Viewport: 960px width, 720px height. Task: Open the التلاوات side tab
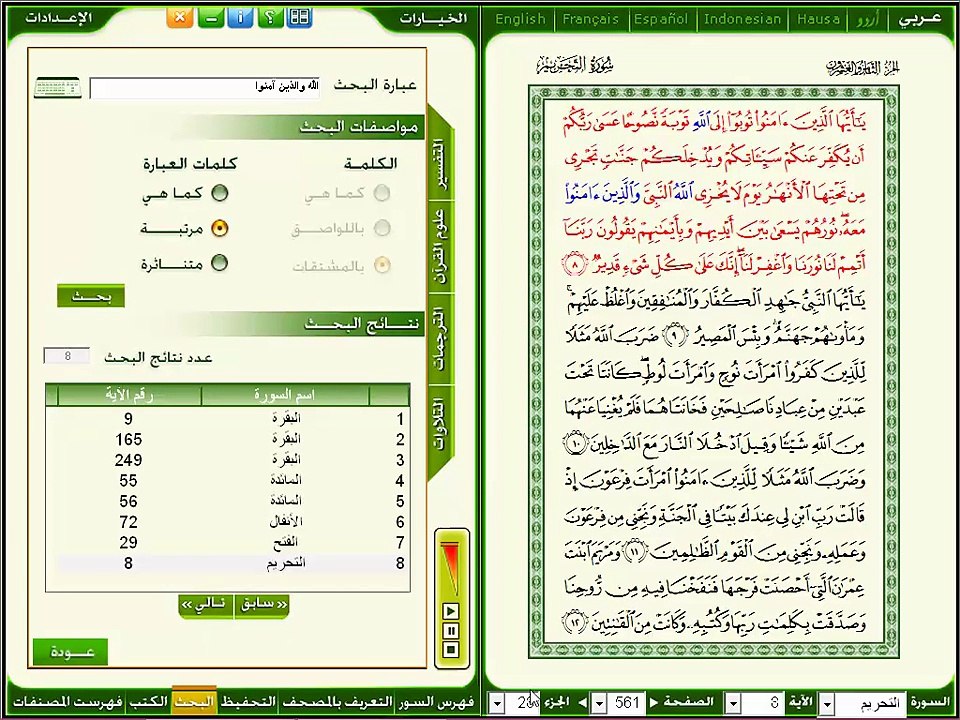tap(438, 424)
